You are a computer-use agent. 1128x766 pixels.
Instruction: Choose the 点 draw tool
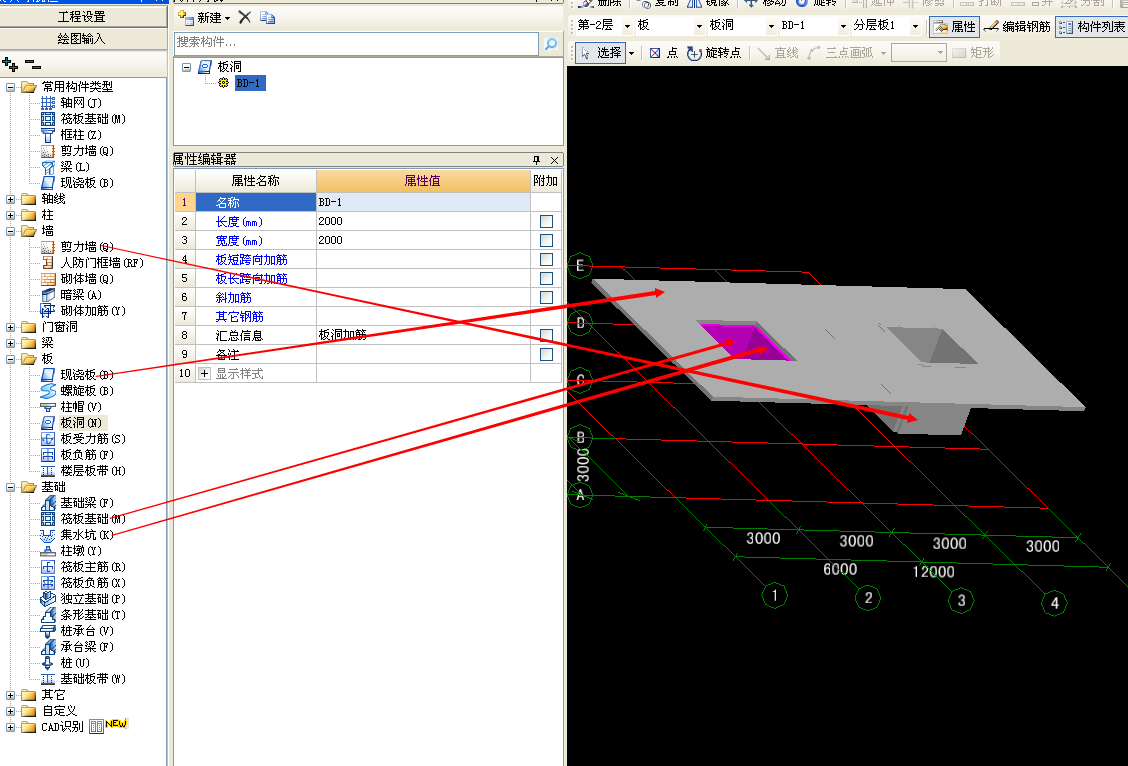(663, 53)
